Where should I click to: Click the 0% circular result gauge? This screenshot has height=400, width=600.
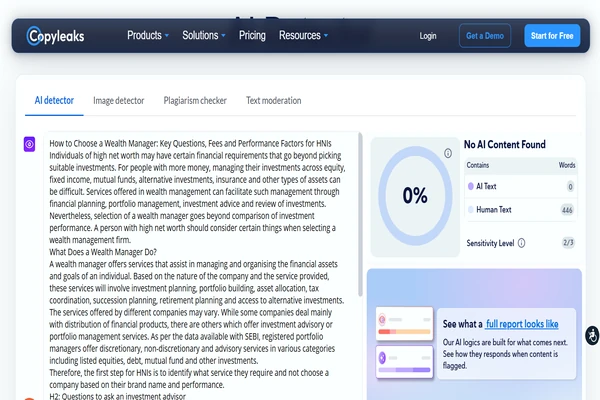[415, 196]
